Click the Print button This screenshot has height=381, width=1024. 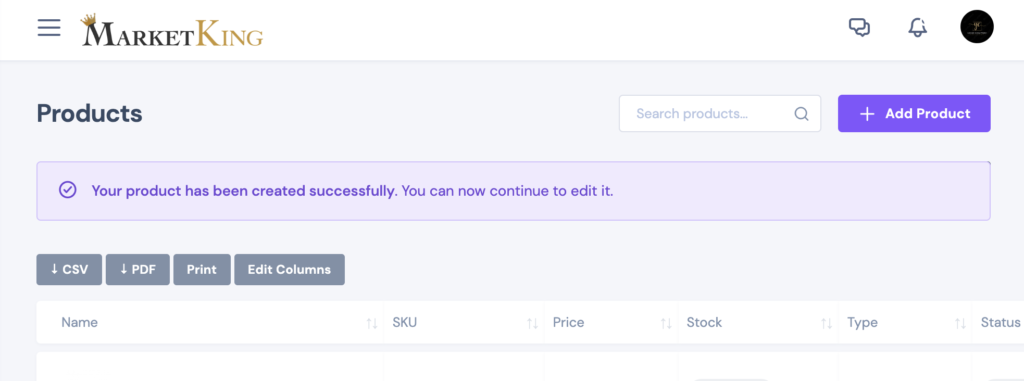pos(202,270)
